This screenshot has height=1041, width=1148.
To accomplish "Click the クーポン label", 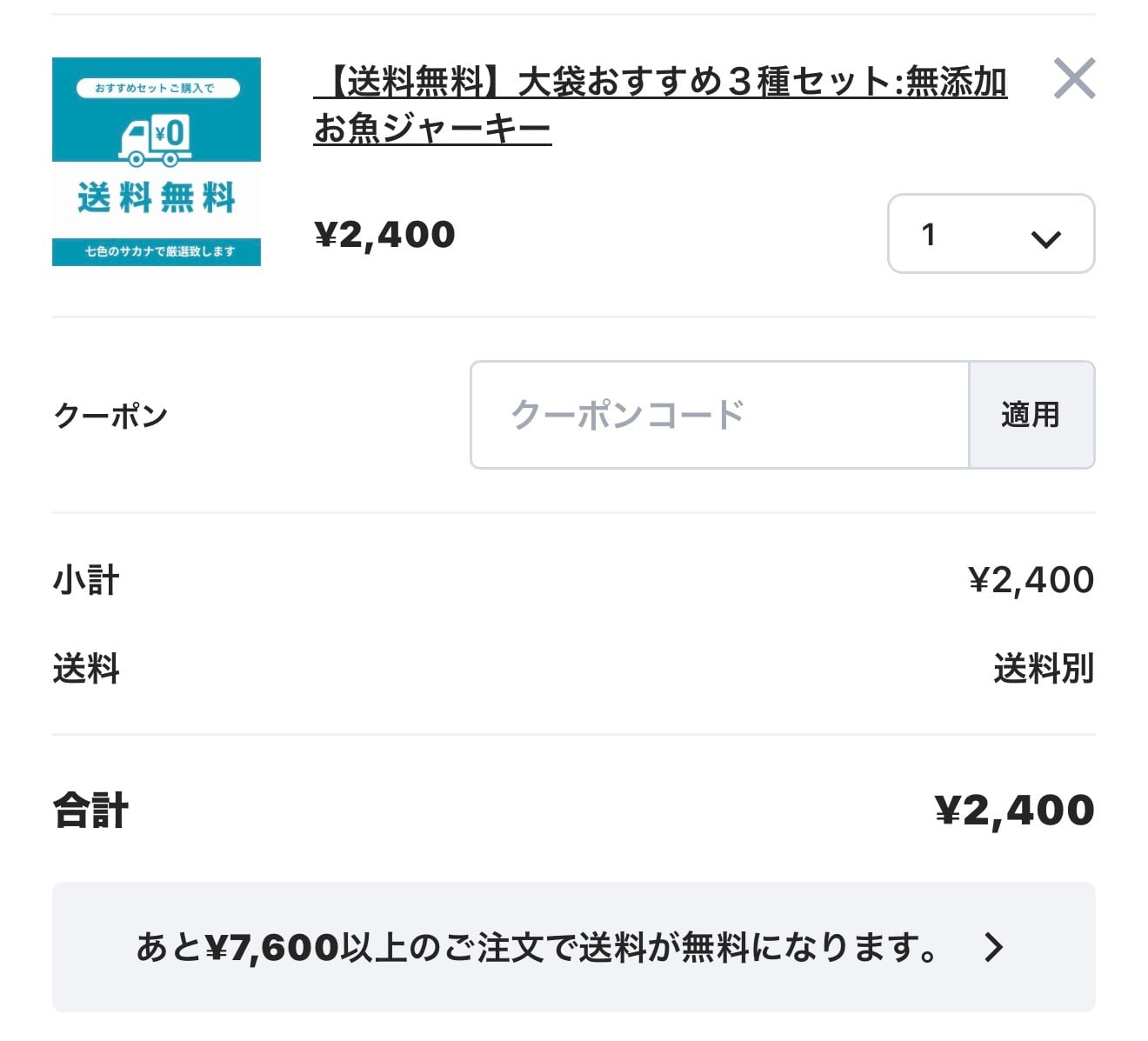I will (x=110, y=416).
